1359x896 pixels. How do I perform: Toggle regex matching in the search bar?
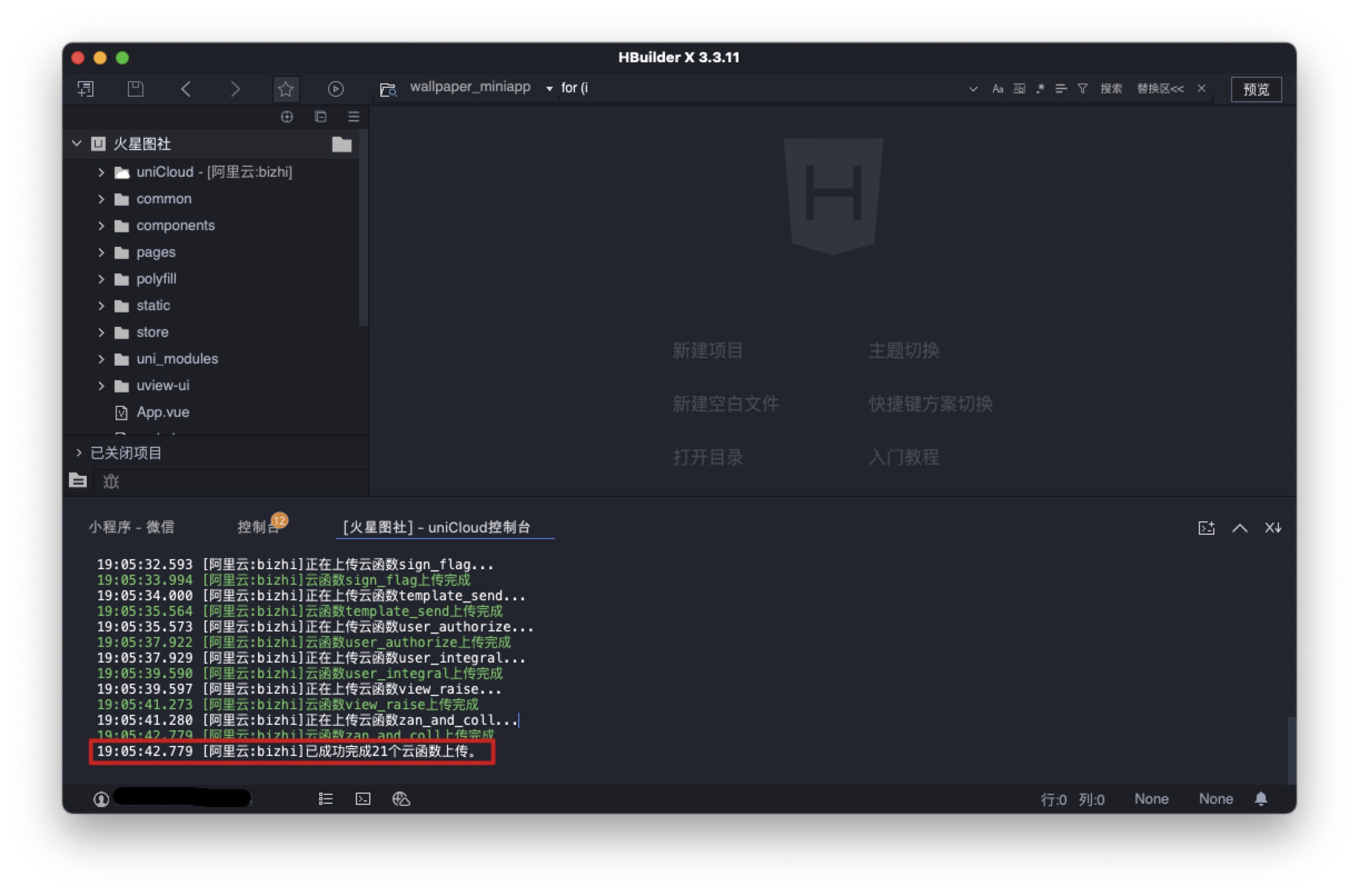1040,88
